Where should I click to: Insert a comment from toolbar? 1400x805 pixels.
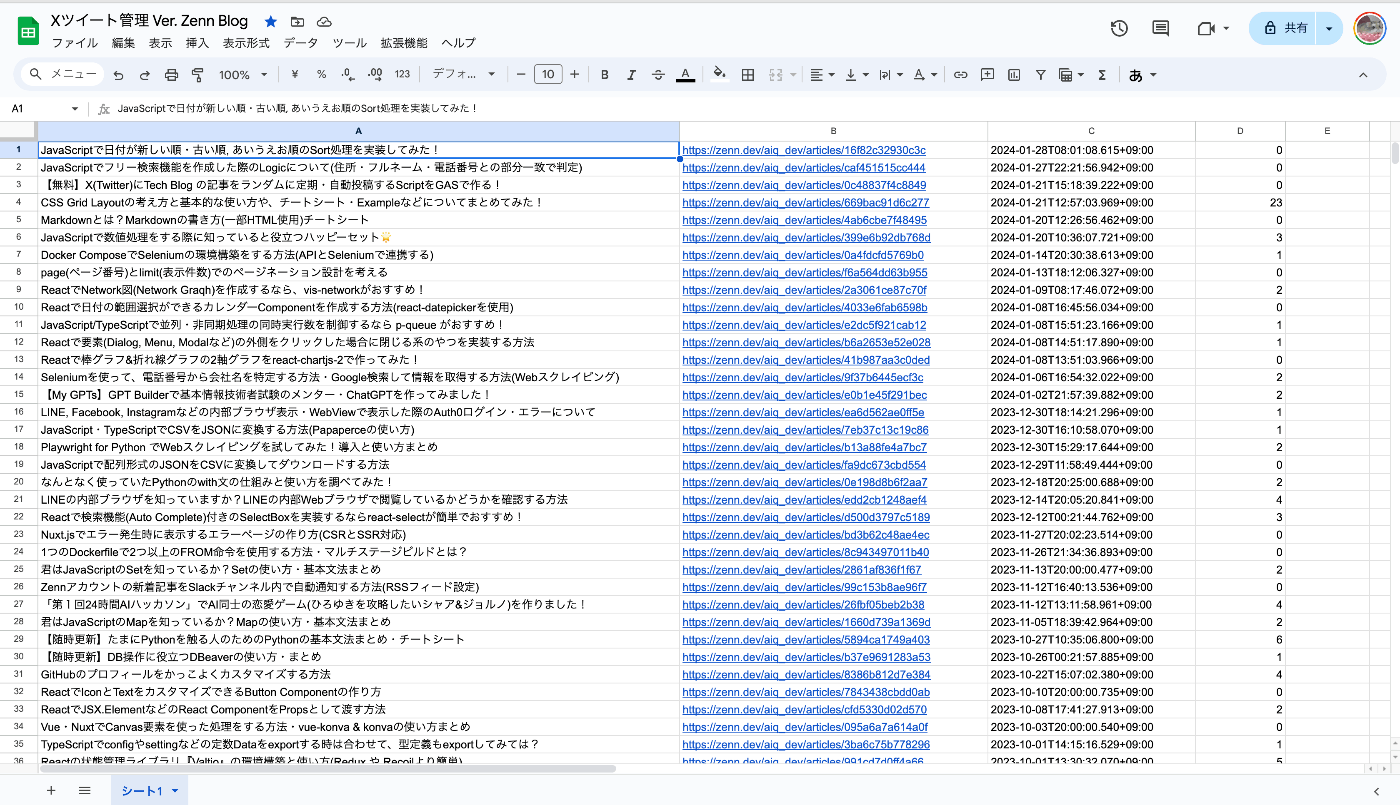[x=987, y=75]
